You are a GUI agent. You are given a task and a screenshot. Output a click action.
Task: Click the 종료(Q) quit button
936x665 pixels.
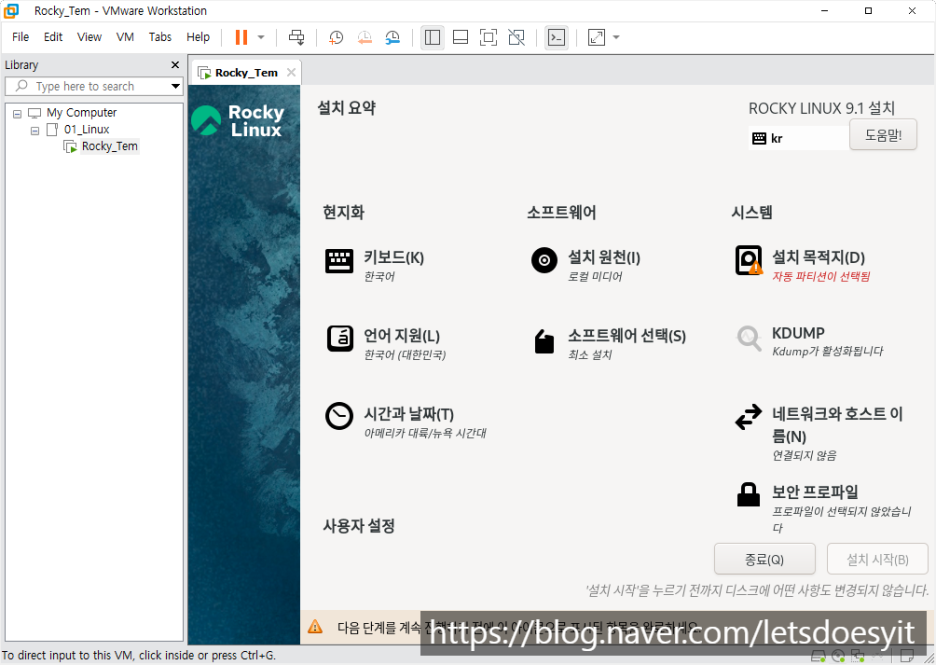click(765, 559)
